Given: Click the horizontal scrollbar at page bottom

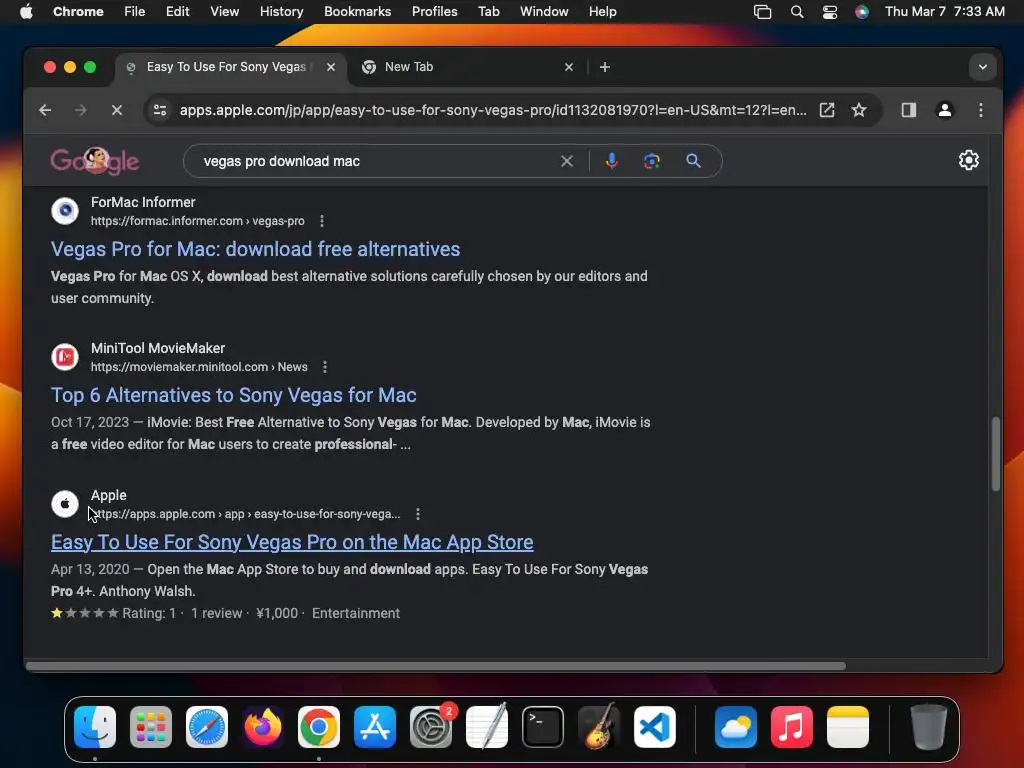Looking at the screenshot, I should pos(436,666).
